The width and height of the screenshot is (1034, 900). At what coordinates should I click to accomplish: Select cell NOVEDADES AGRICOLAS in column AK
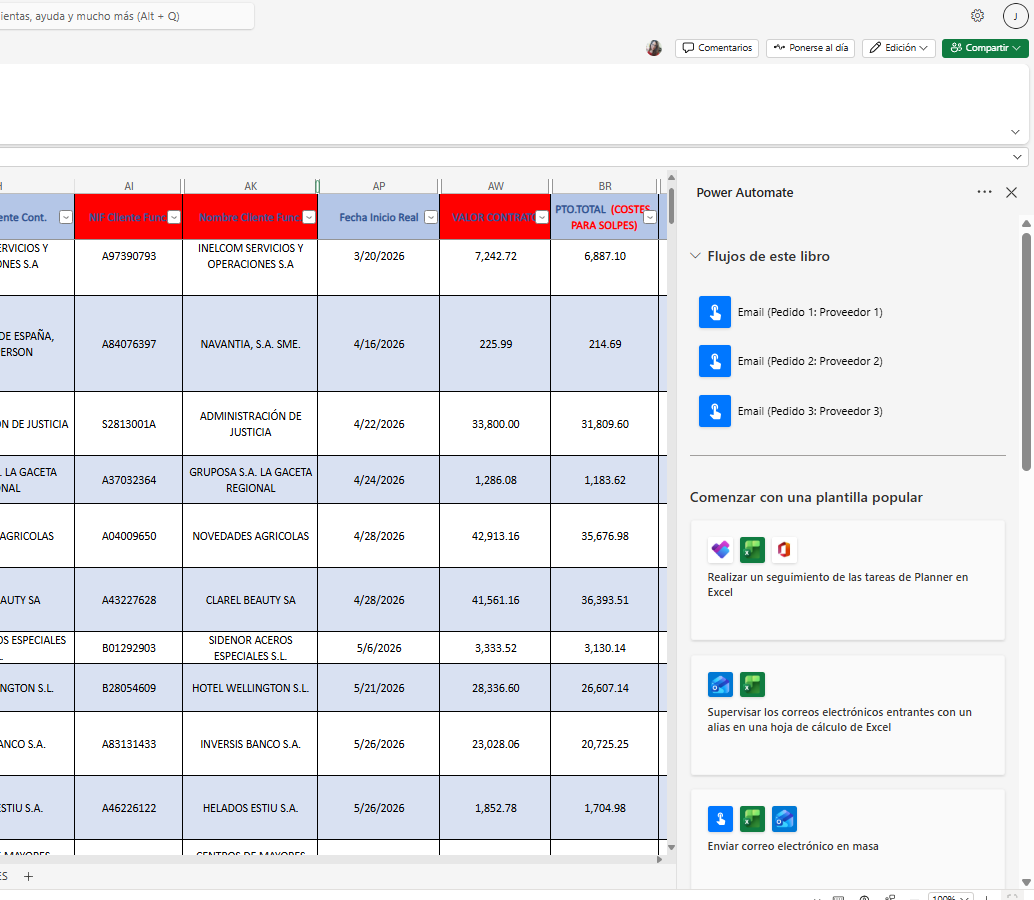point(251,535)
